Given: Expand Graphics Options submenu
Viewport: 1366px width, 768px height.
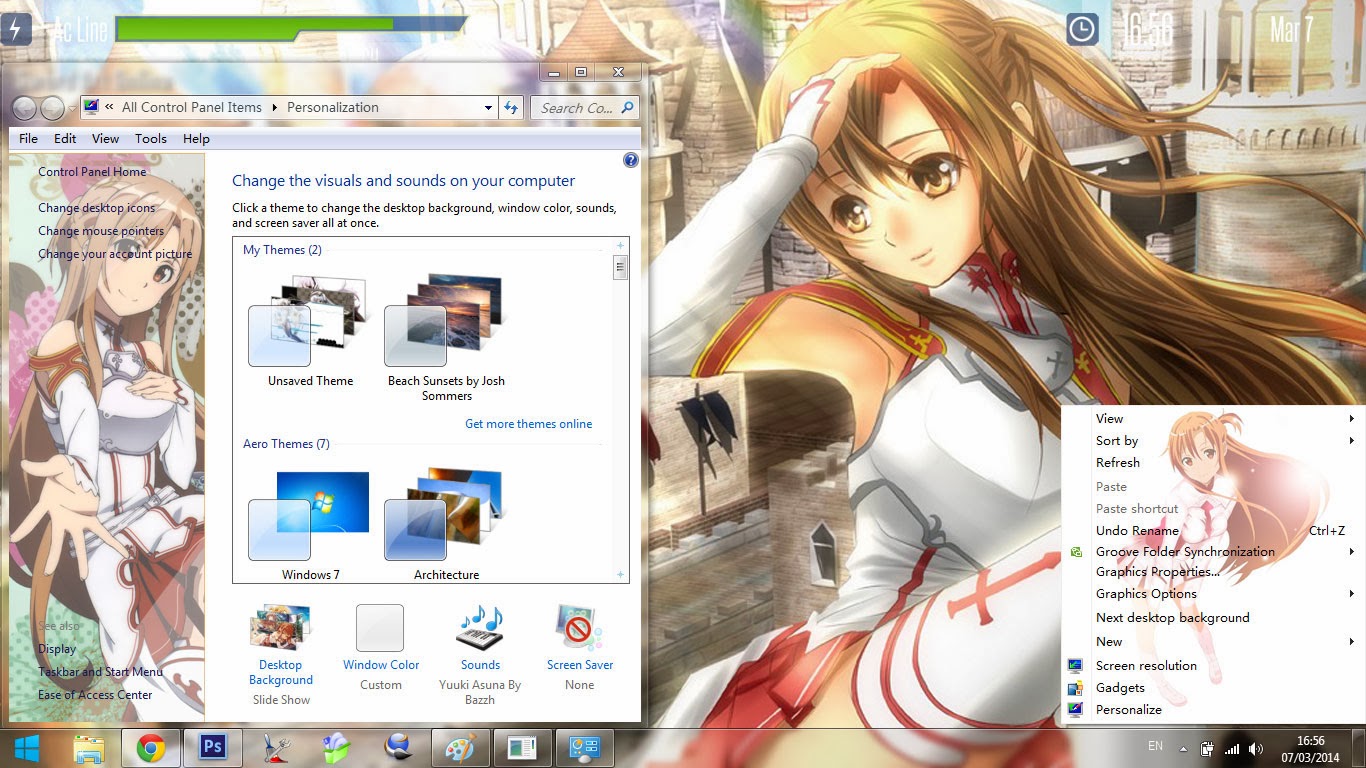Looking at the screenshot, I should (1351, 594).
